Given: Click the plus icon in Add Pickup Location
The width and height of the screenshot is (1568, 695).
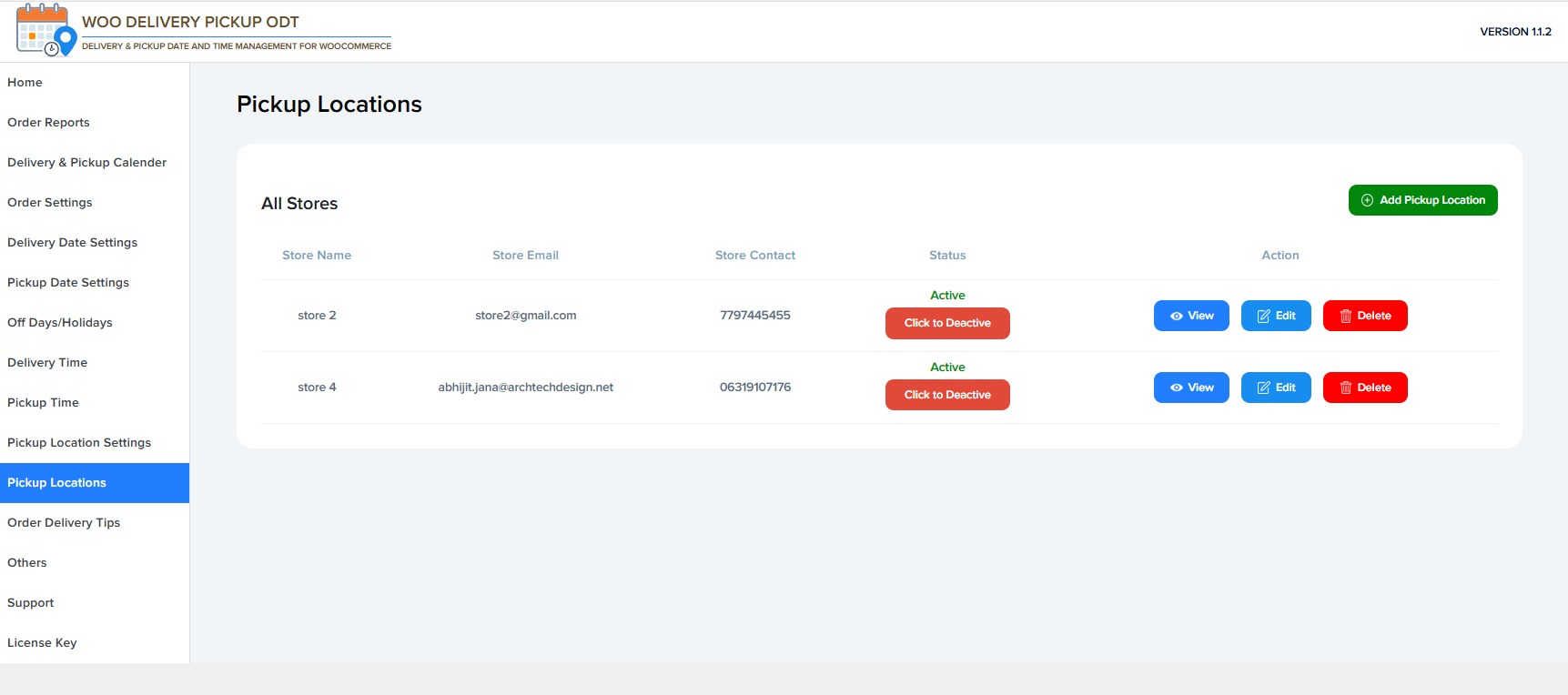Looking at the screenshot, I should [1367, 200].
